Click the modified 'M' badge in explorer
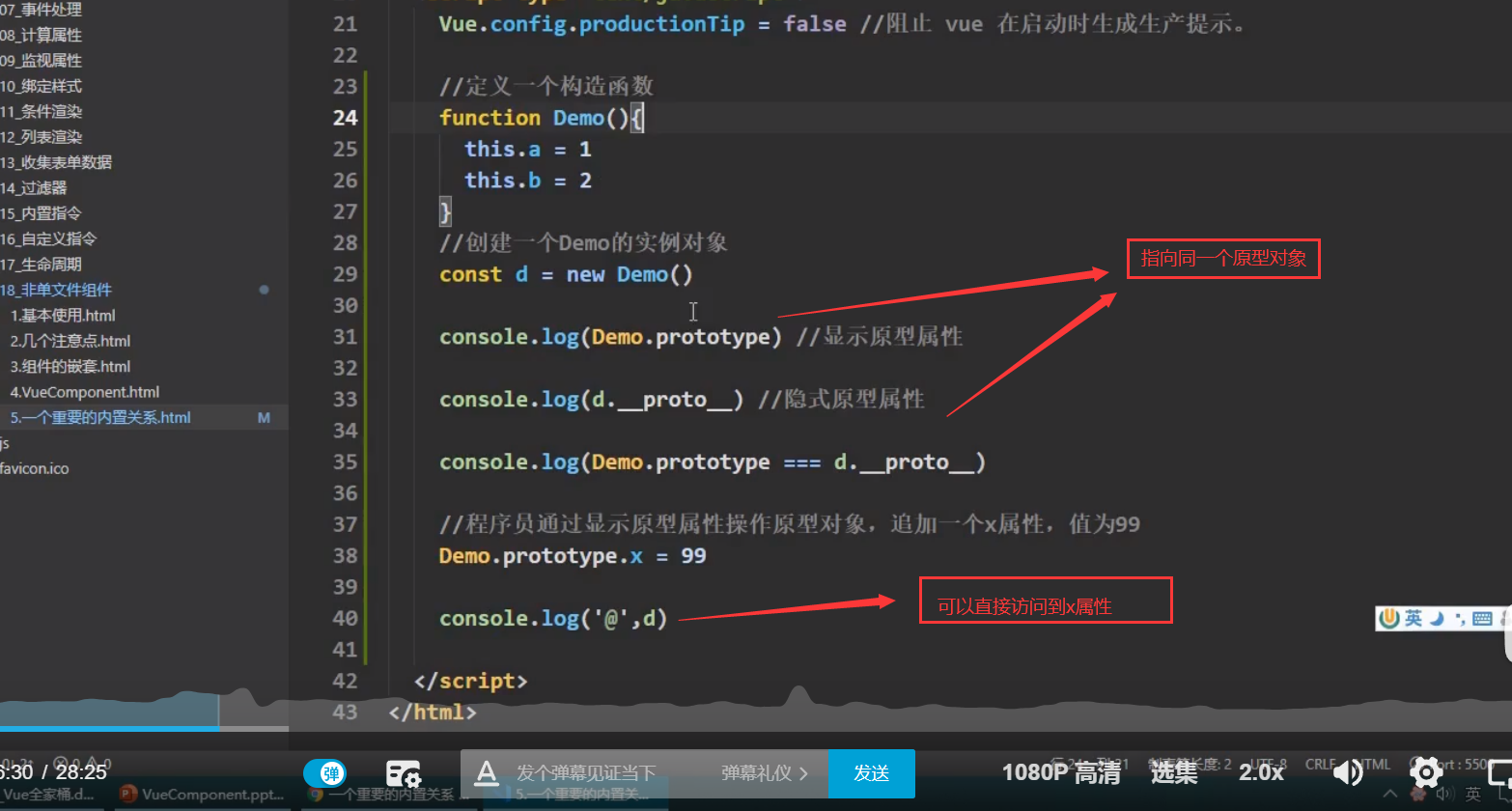 point(264,418)
